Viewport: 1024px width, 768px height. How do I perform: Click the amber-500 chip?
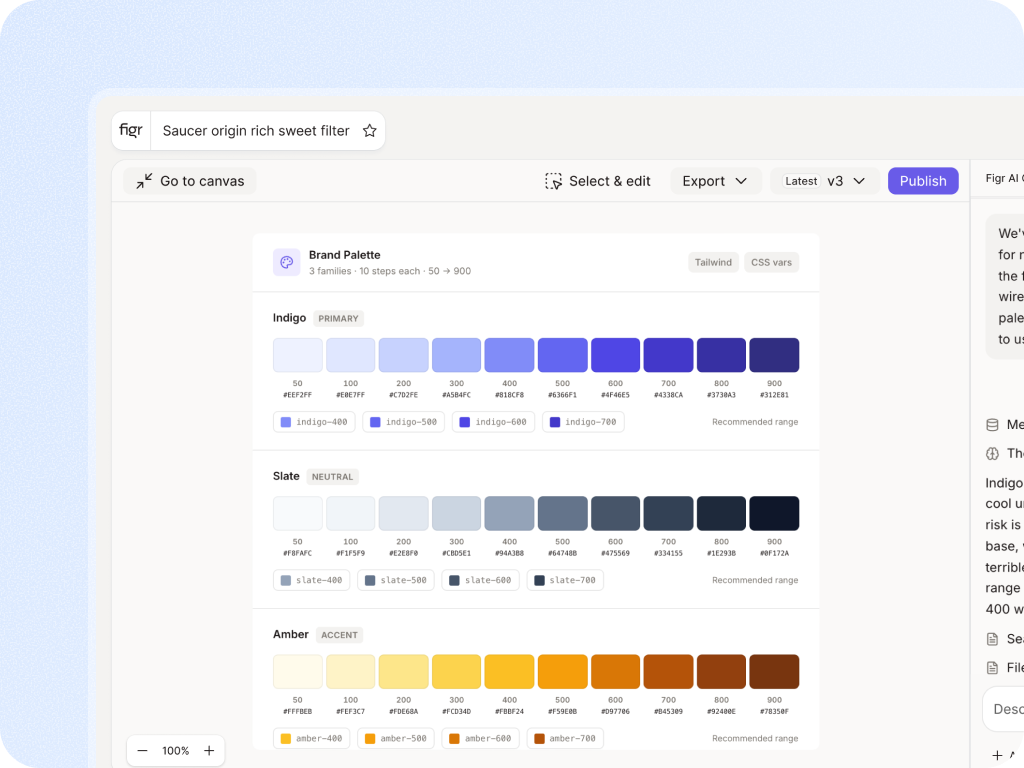[x=396, y=739]
